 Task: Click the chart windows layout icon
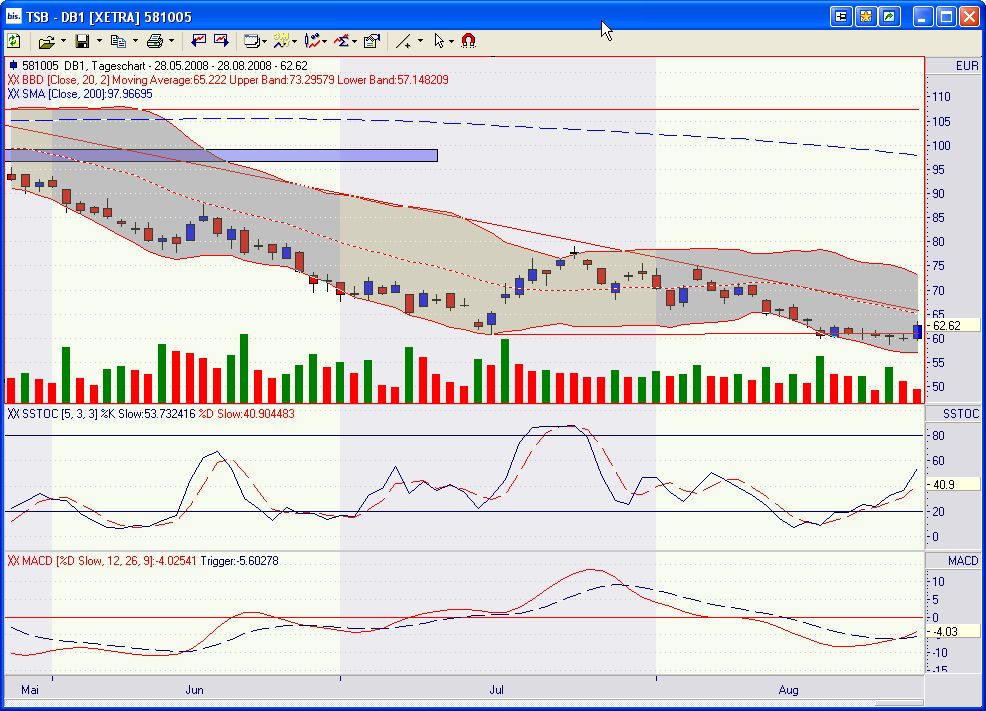[252, 41]
